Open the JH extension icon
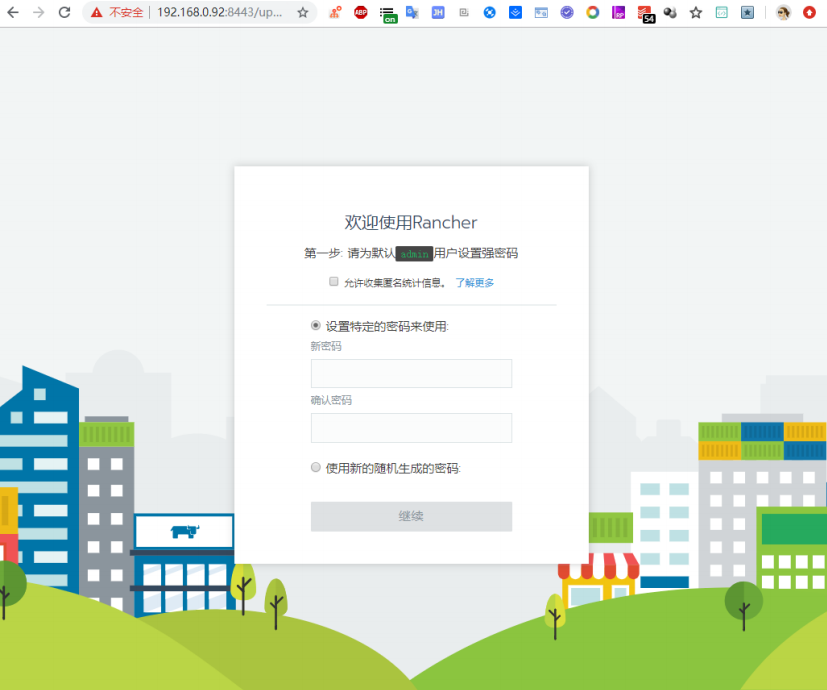Viewport: 827px width, 690px height. (438, 12)
